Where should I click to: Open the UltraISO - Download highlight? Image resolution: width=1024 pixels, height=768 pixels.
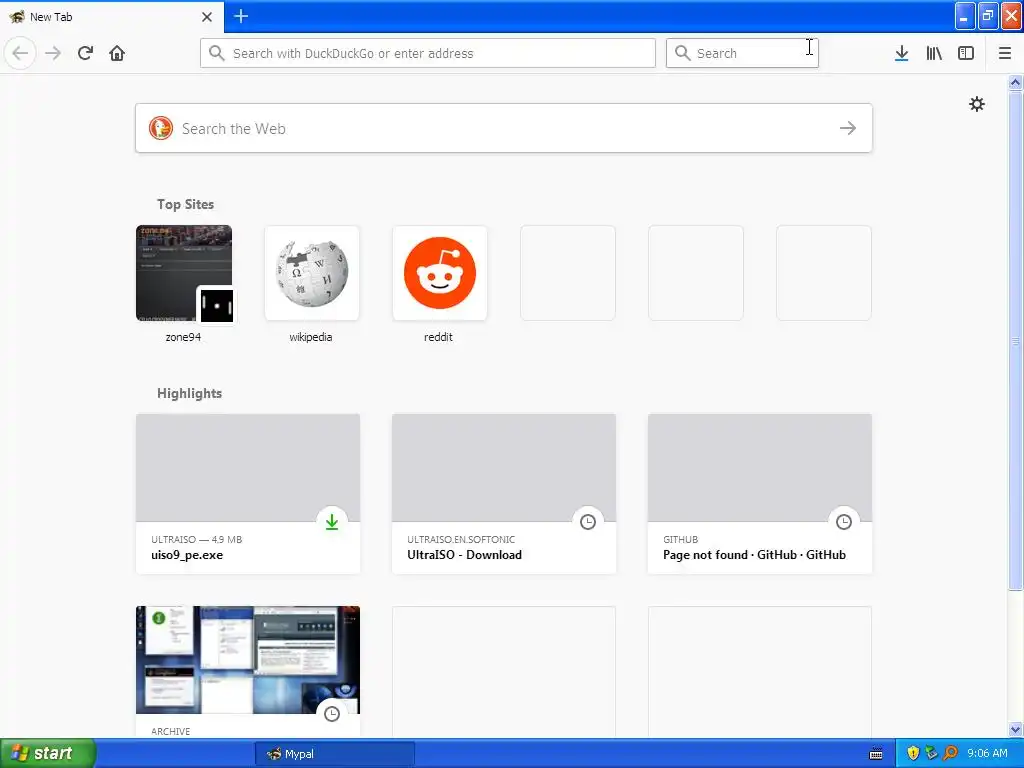click(504, 494)
